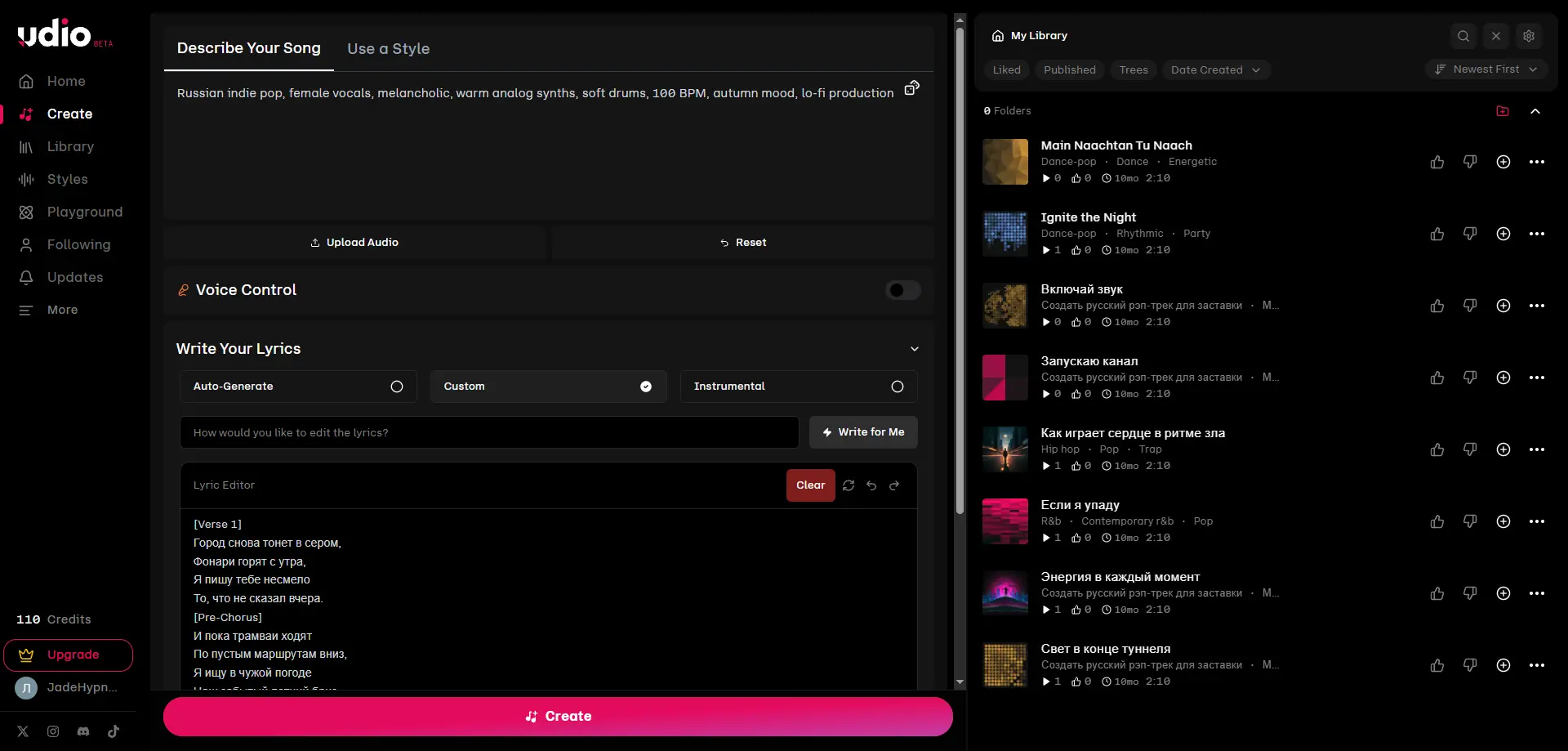Click the create panel vertical scrollbar
Screen dimensions: 1568x751
pyautogui.click(x=960, y=270)
